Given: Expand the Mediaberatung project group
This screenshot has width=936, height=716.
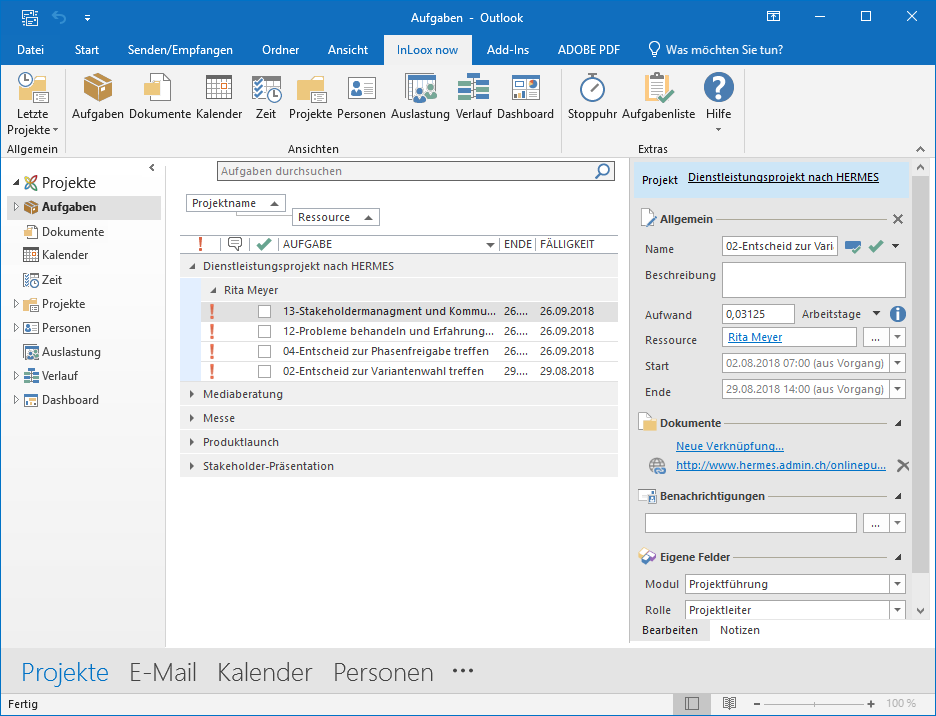Looking at the screenshot, I should [x=192, y=394].
